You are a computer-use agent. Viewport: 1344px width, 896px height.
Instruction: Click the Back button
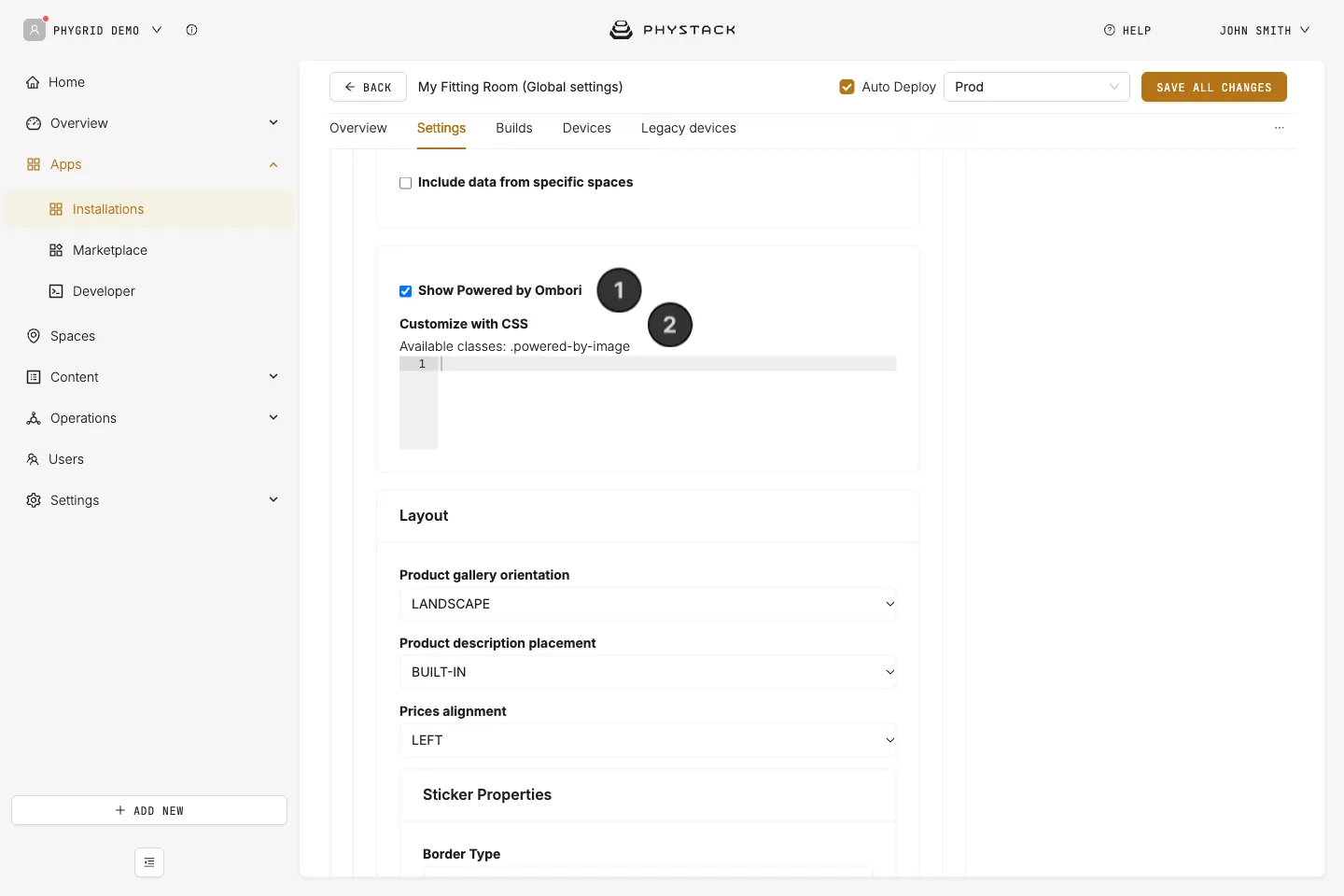368,87
